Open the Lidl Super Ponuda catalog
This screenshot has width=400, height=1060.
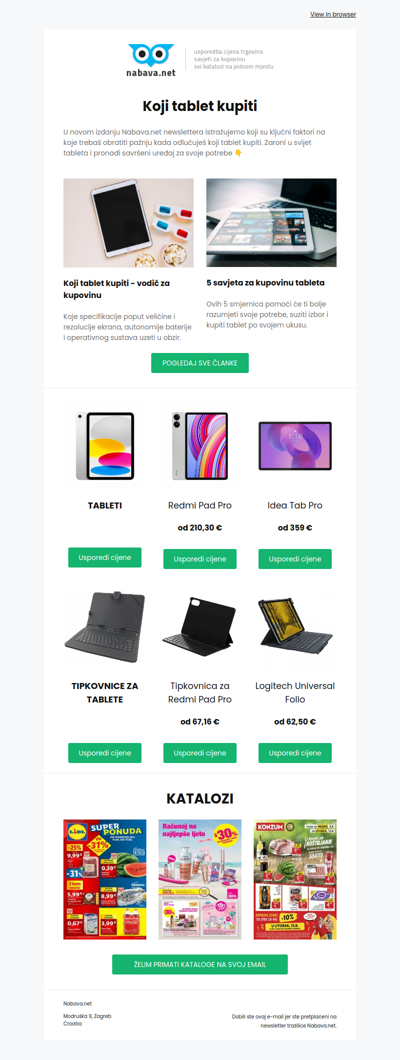click(x=105, y=879)
